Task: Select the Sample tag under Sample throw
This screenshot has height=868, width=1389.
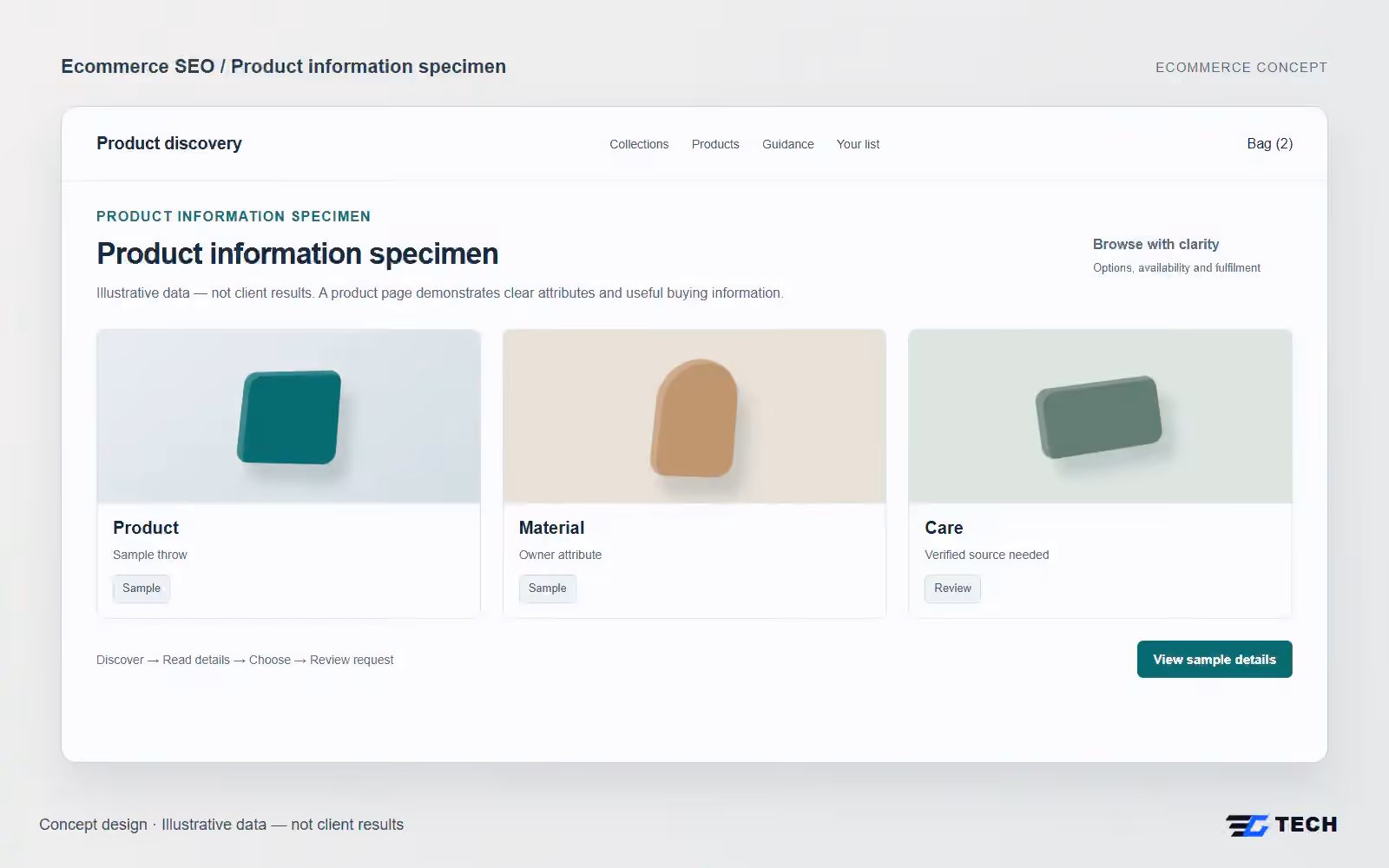Action: [142, 589]
